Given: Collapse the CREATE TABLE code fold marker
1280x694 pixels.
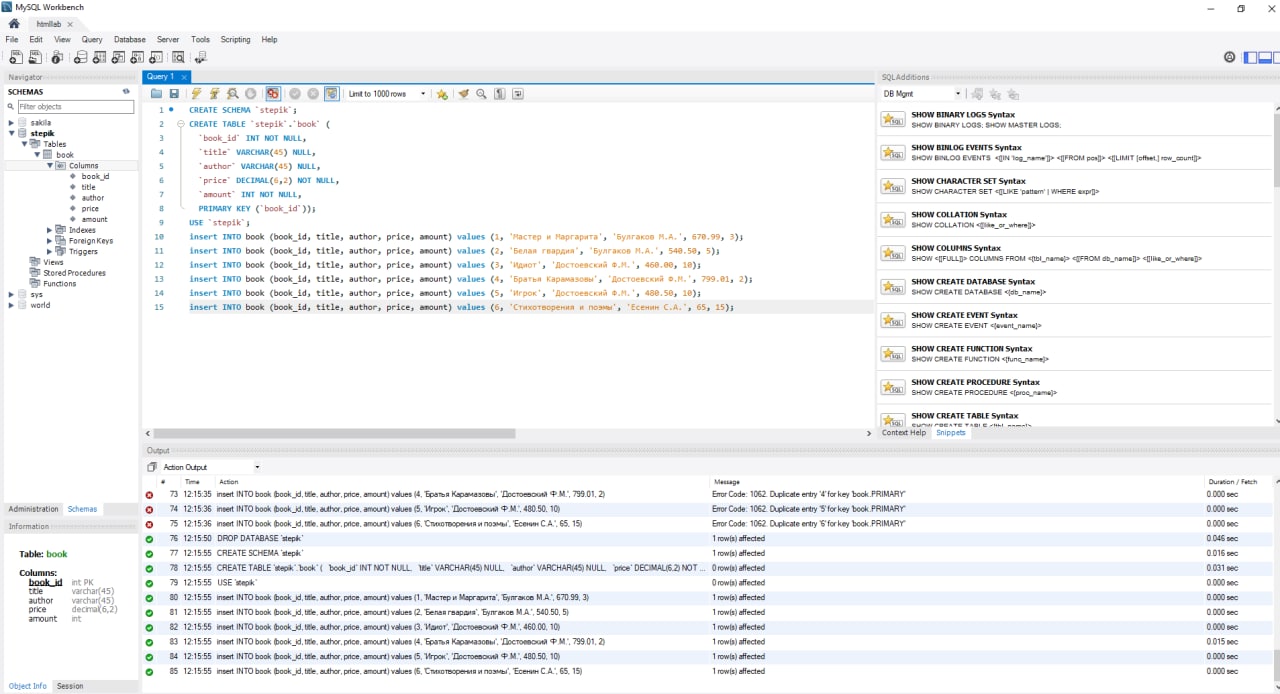Looking at the screenshot, I should [180, 124].
